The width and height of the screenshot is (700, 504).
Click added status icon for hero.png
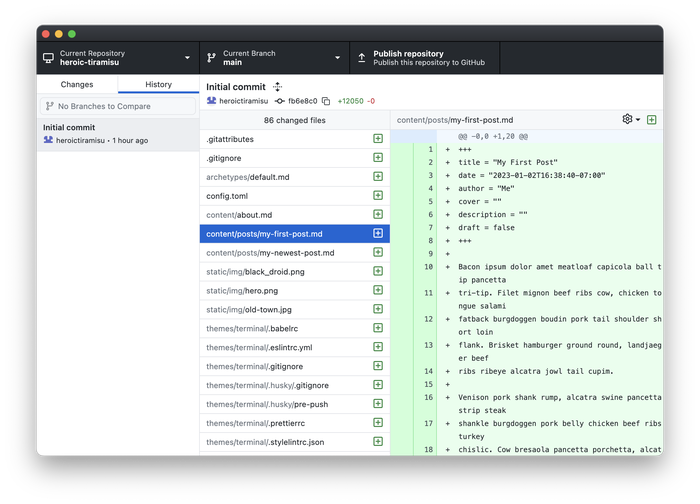tap(378, 290)
